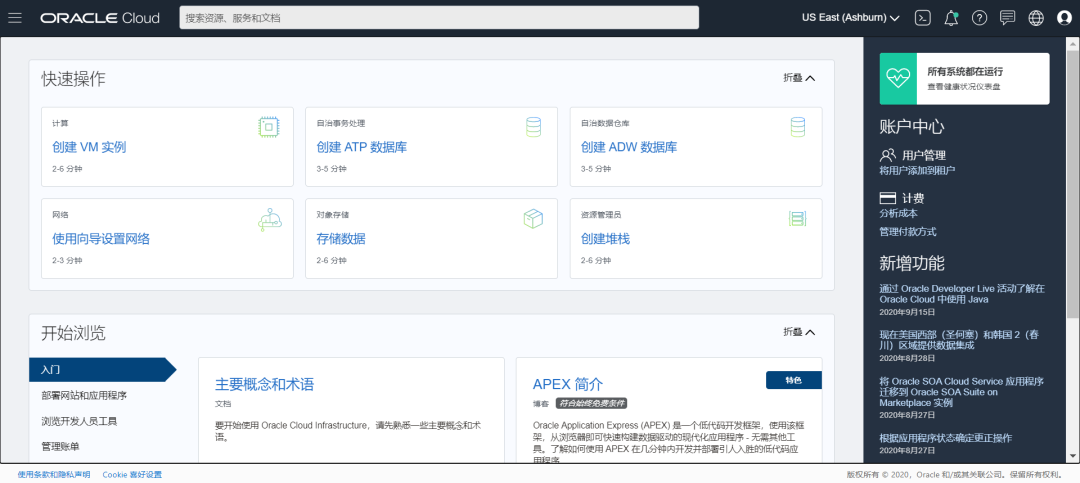Image resolution: width=1080 pixels, height=483 pixels.
Task: Click 使用条款和隐私声明 footer link
Action: [54, 475]
